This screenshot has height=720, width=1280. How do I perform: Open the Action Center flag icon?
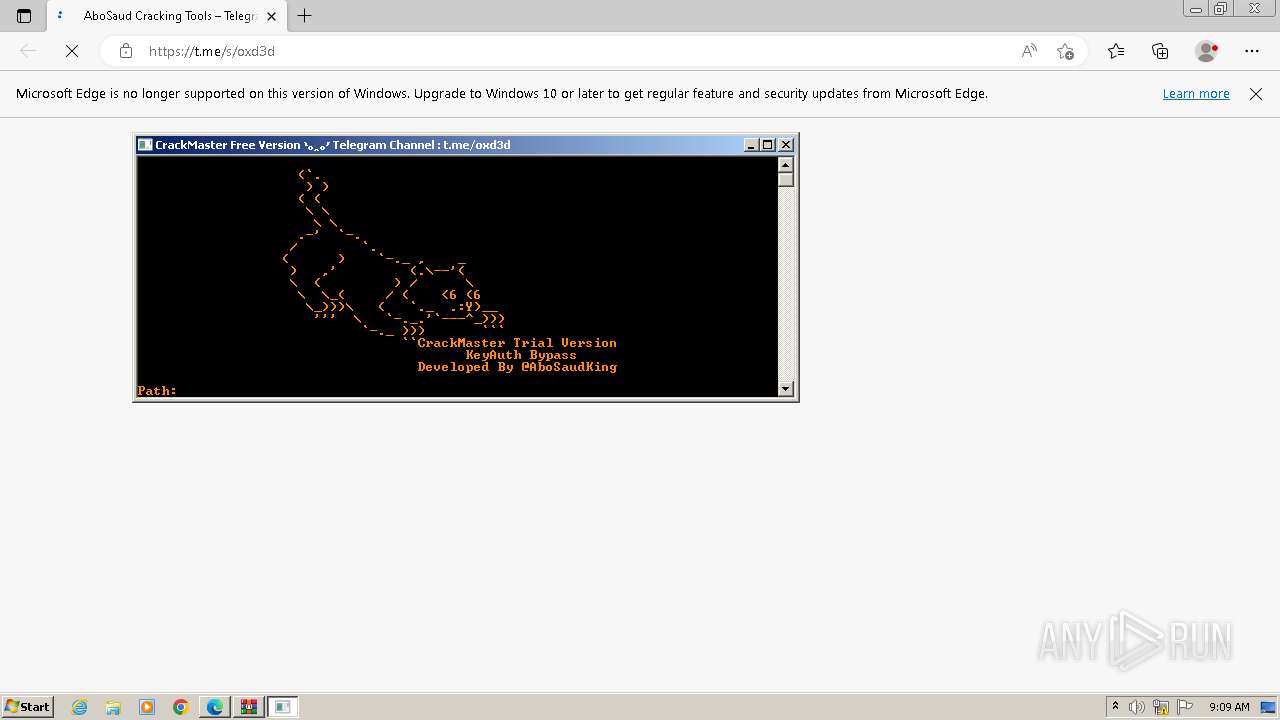[1185, 707]
